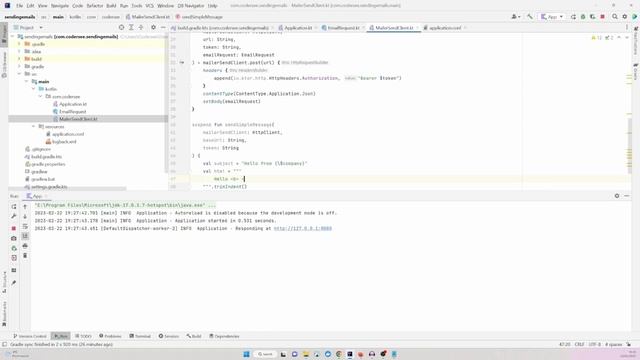Viewport: 640px width, 360px height.
Task: Open Run panel settings gear
Action: [x=617, y=196]
